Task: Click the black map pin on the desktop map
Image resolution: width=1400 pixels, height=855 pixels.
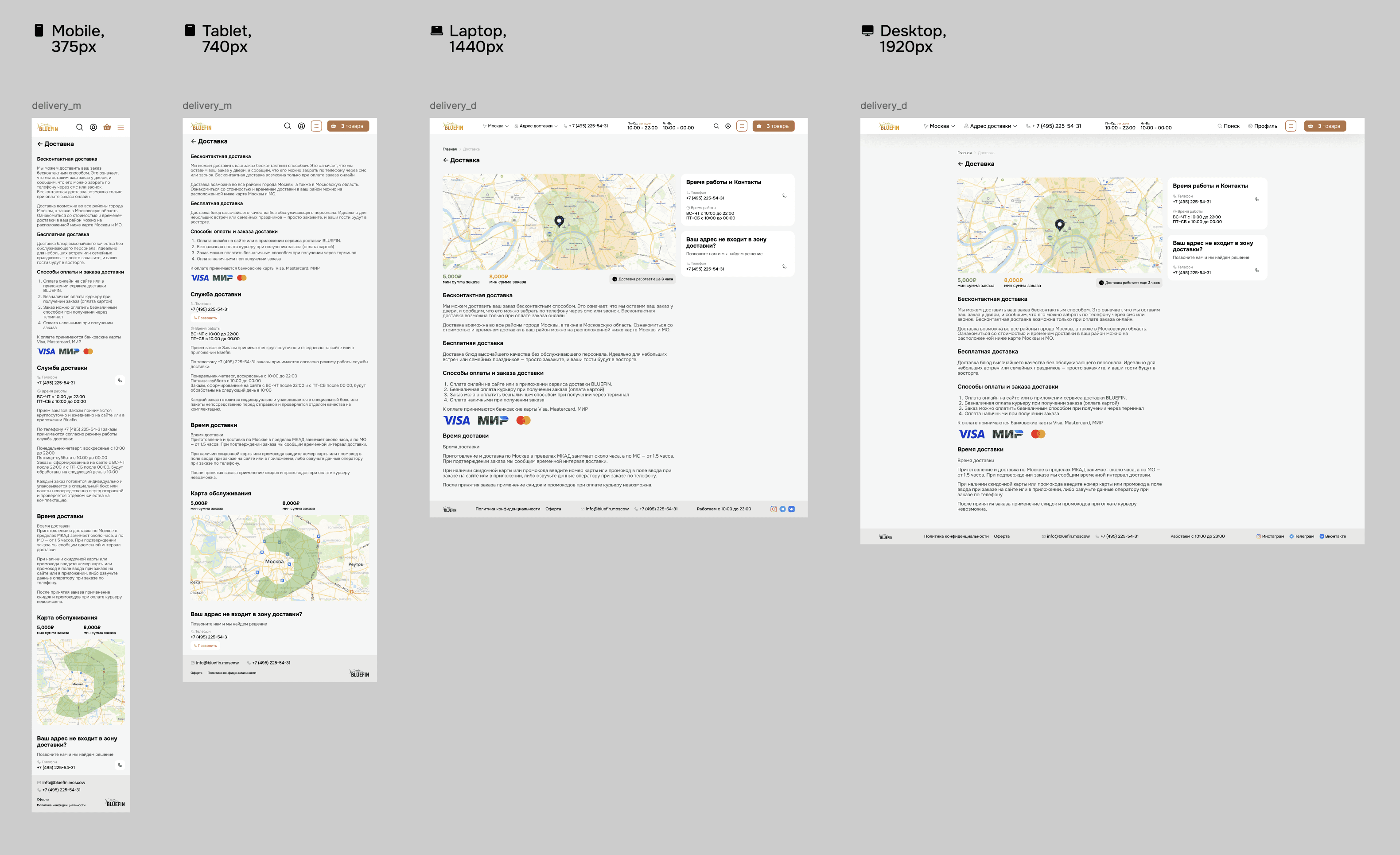Action: [x=1059, y=225]
